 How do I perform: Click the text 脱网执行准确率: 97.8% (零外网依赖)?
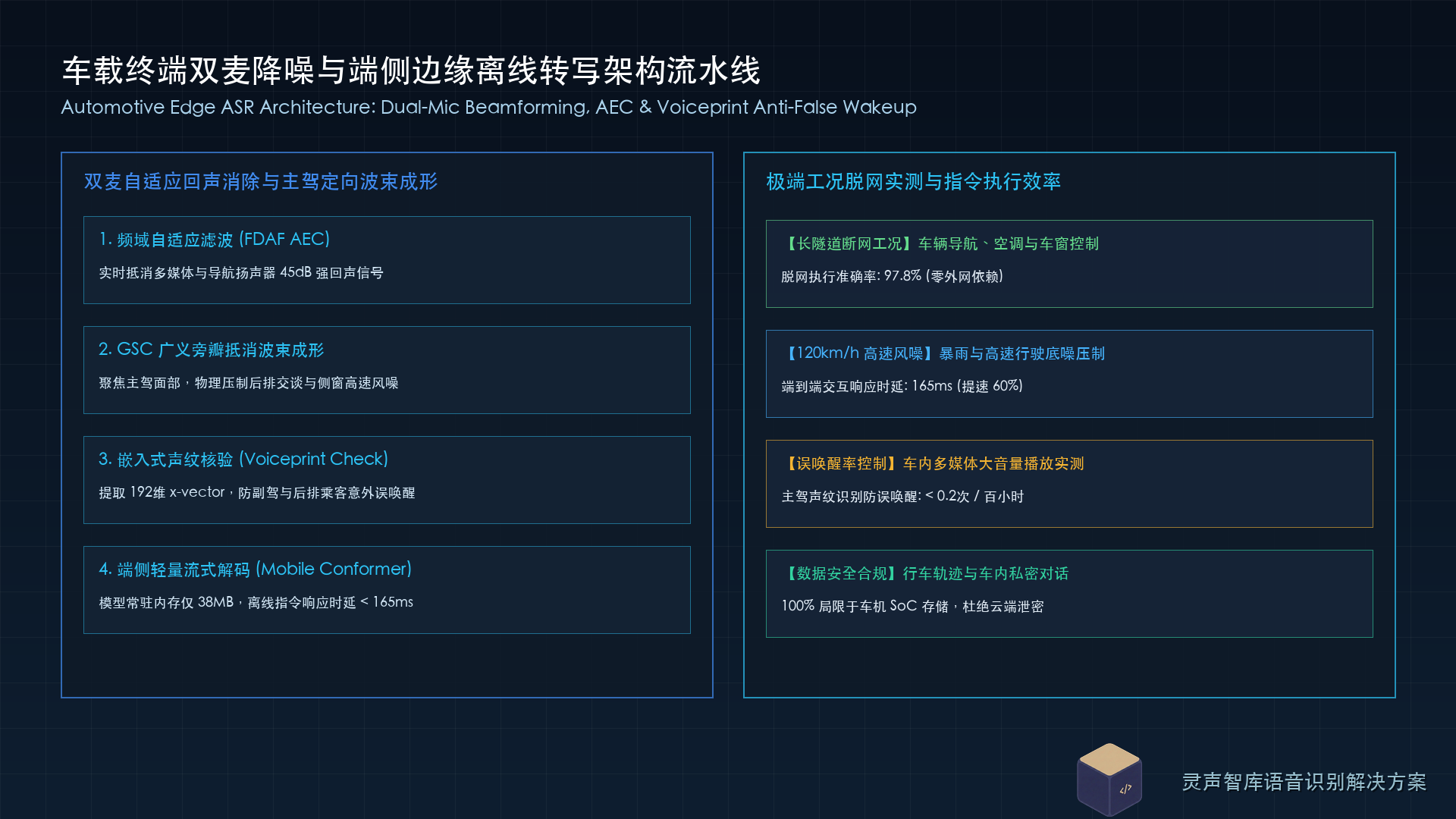893,277
